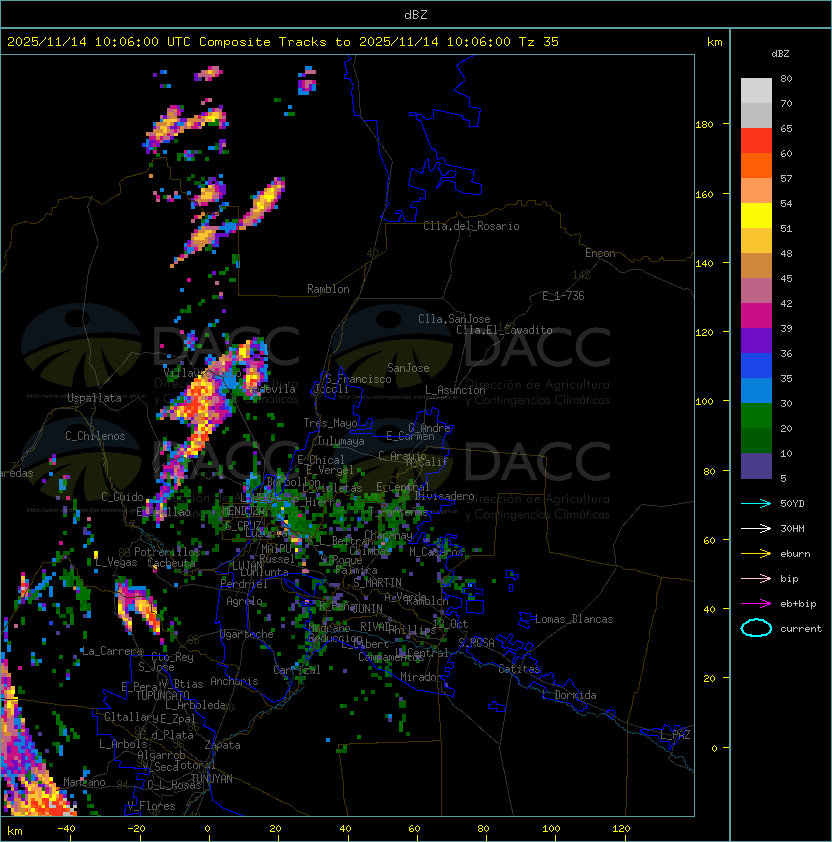
Task: Click the '50YD' legend label
Action: [792, 503]
